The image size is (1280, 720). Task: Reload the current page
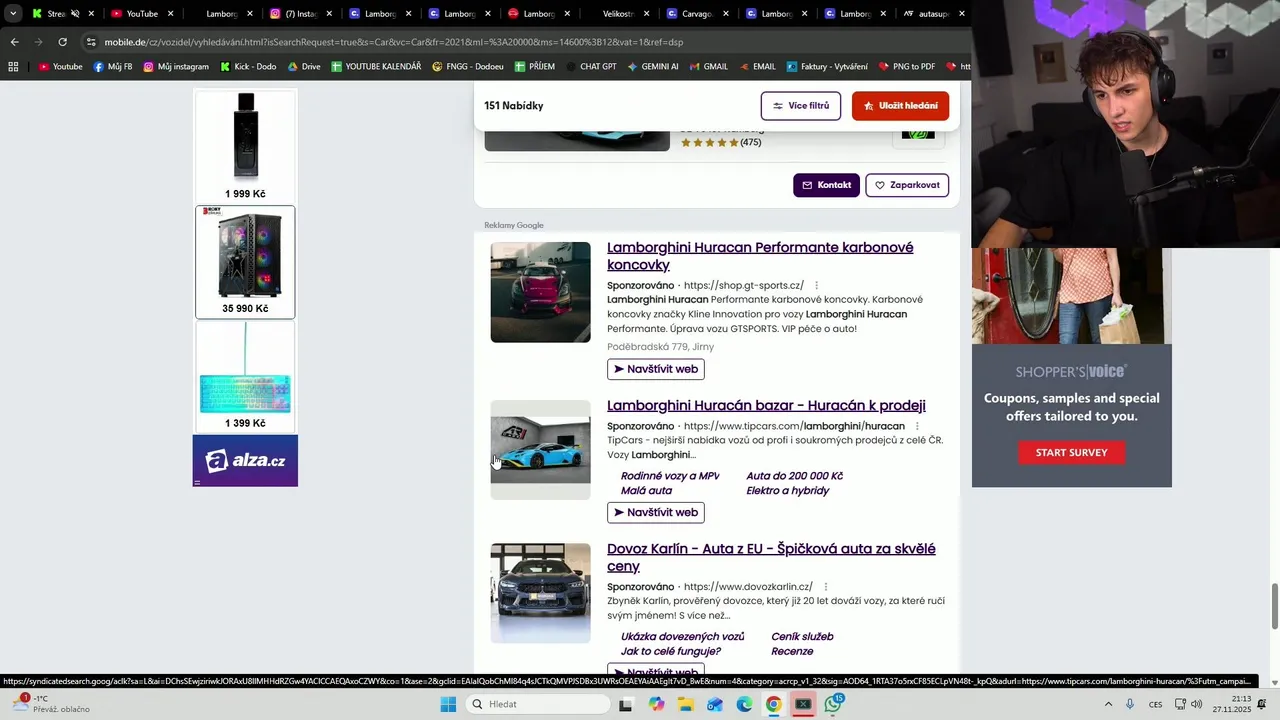pos(62,42)
